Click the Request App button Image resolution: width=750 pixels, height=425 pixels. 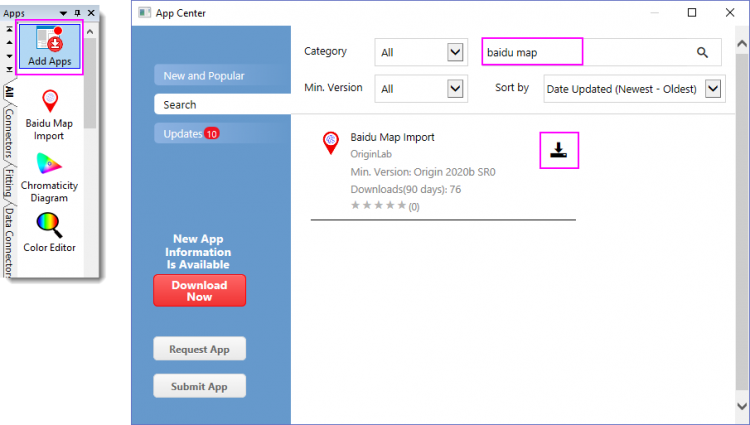coord(199,349)
